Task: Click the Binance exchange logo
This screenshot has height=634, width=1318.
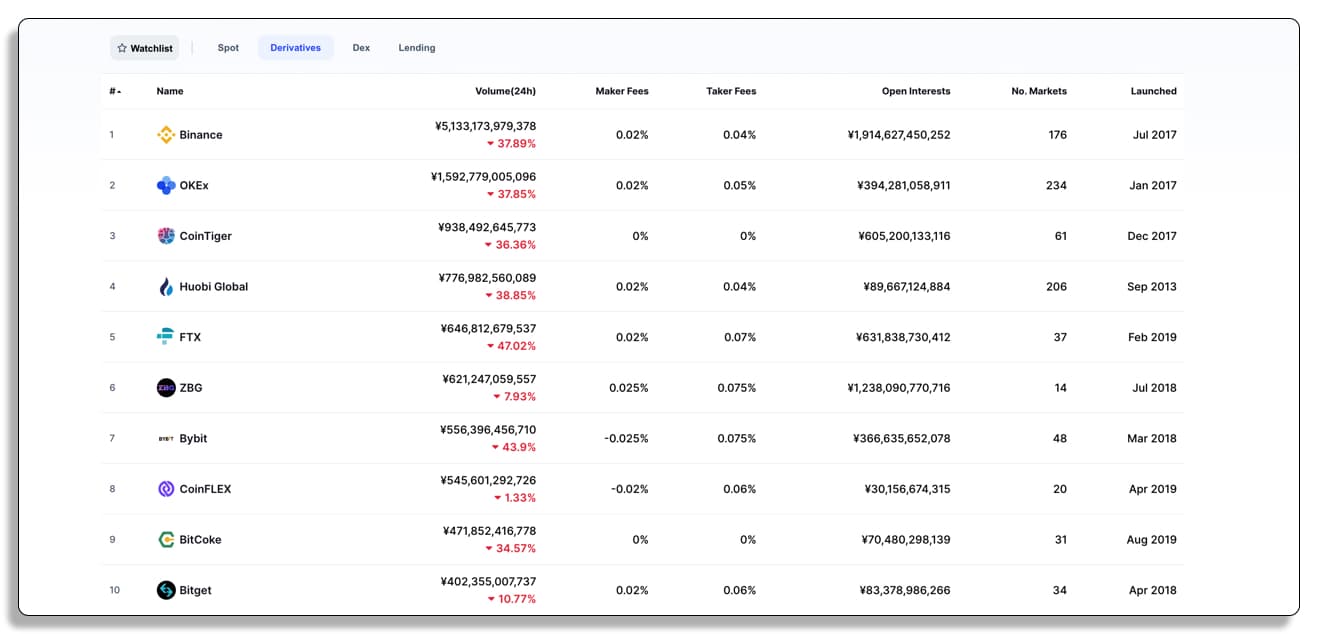Action: coord(166,135)
